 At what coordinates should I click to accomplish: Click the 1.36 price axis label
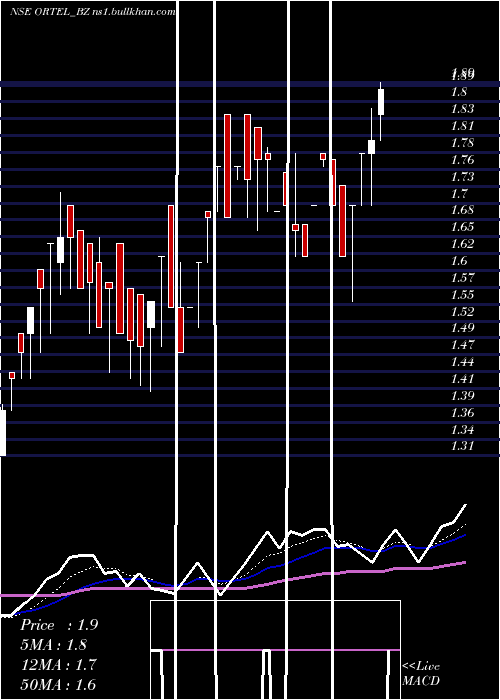(462, 412)
